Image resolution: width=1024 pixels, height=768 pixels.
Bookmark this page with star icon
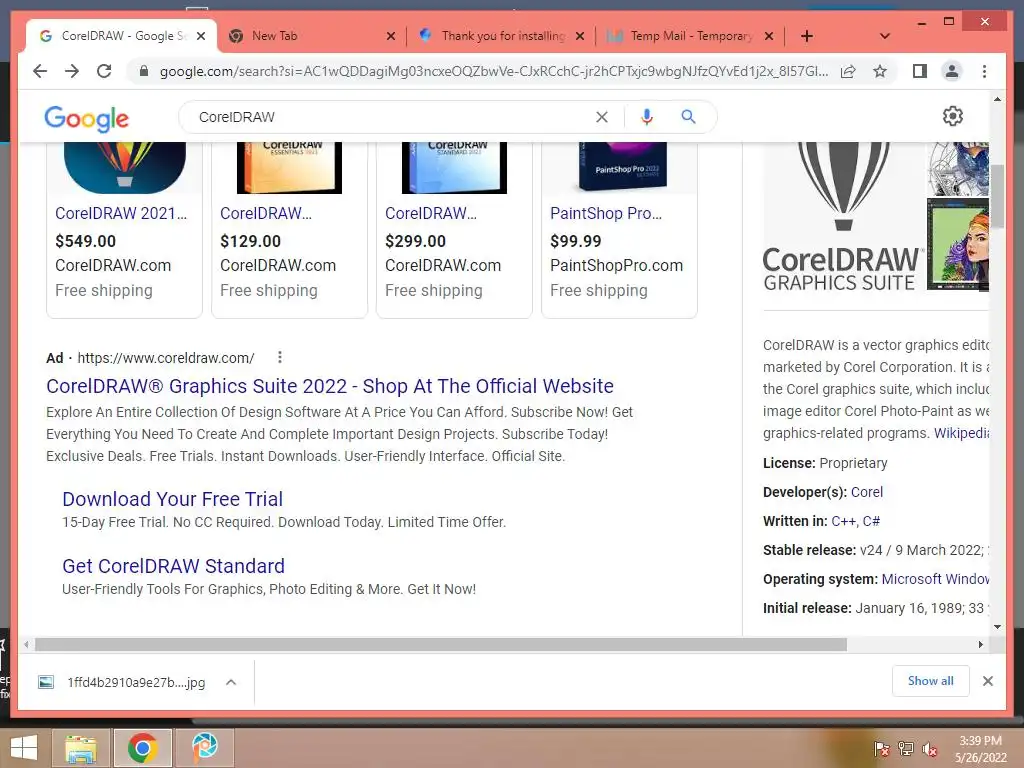pos(880,71)
